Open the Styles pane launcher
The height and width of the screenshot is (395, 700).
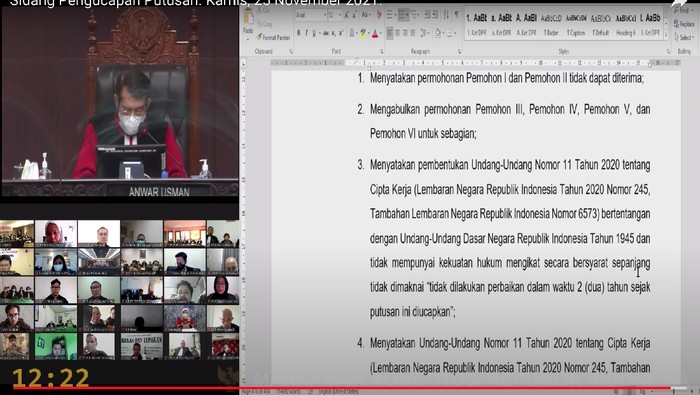[668, 52]
